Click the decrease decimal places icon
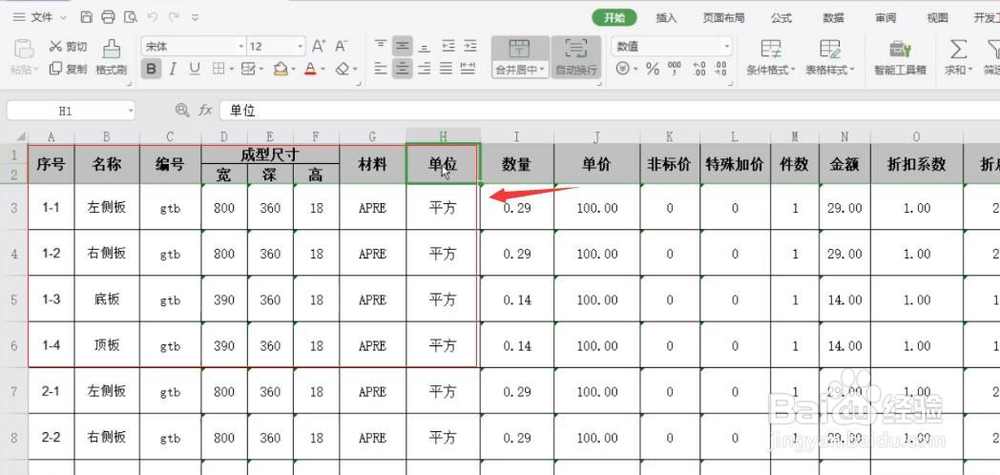 coord(721,69)
